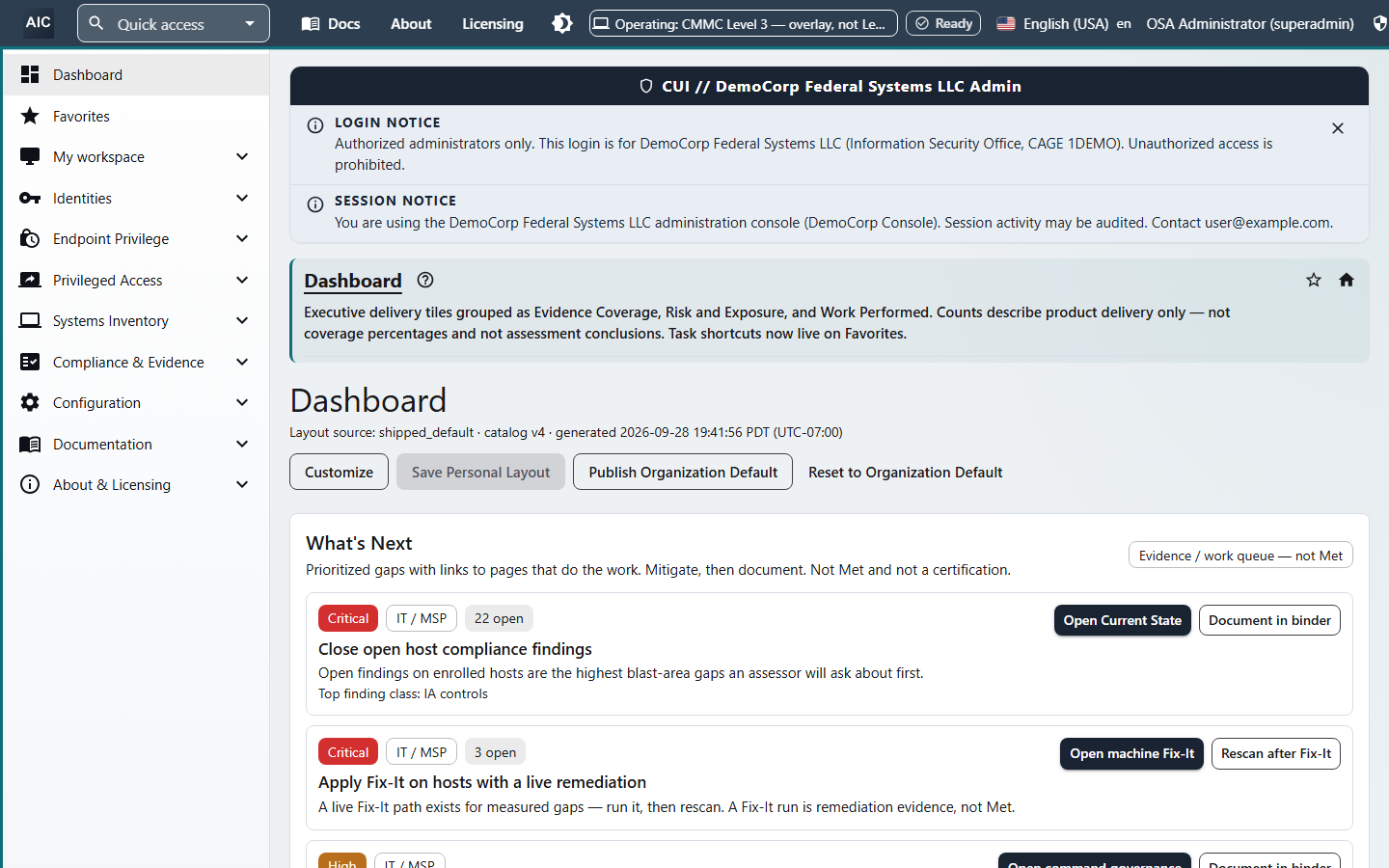Viewport: 1389px width, 868px height.
Task: Click the Documentation book icon in the sidebar
Action: 30,444
